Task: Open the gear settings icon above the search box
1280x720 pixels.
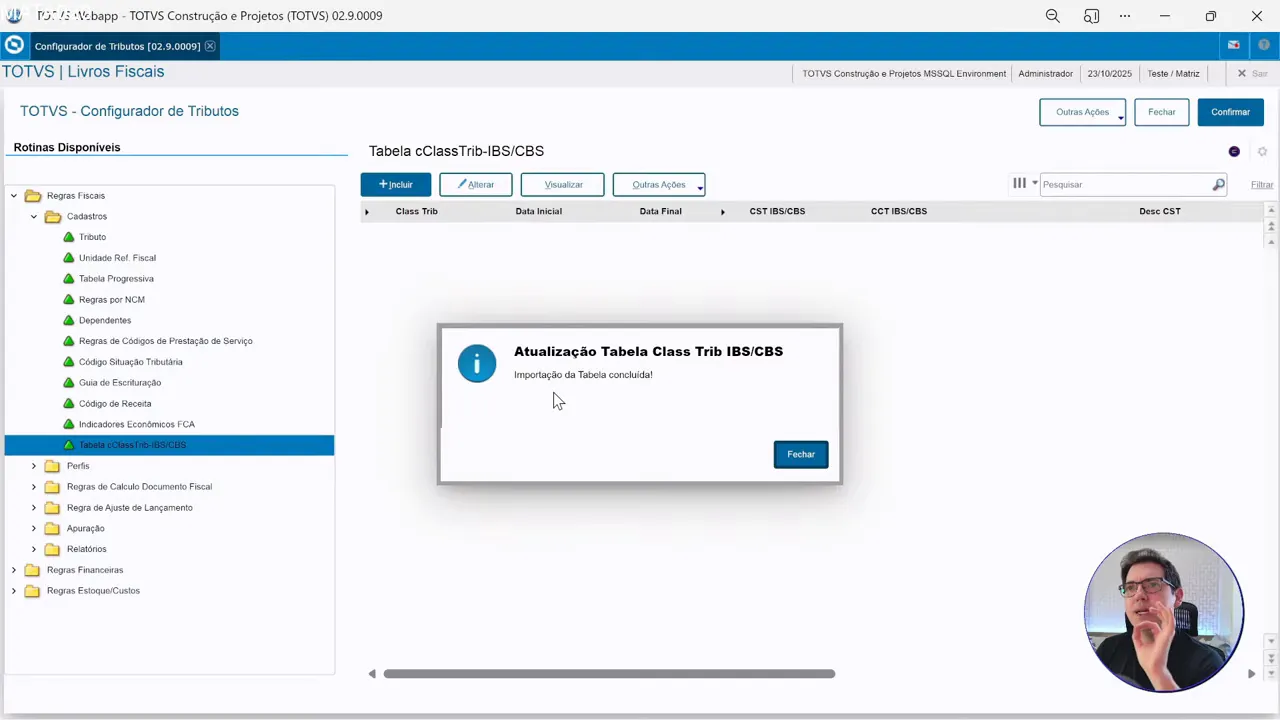Action: click(1262, 152)
